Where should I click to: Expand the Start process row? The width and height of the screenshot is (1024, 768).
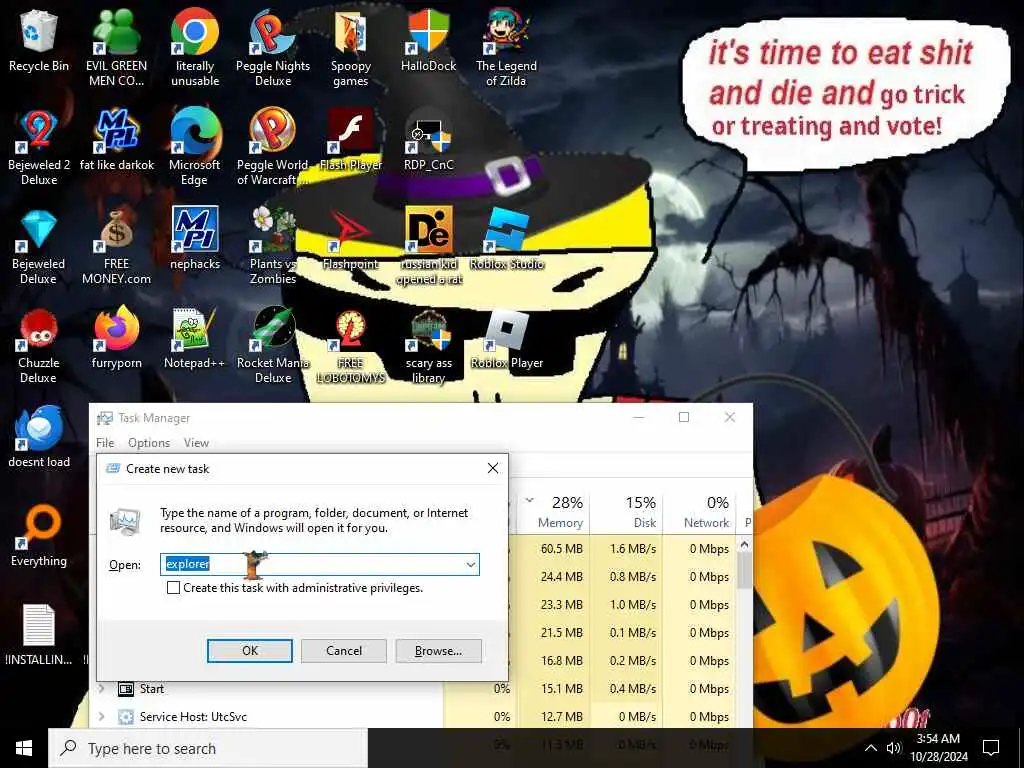[x=101, y=688]
